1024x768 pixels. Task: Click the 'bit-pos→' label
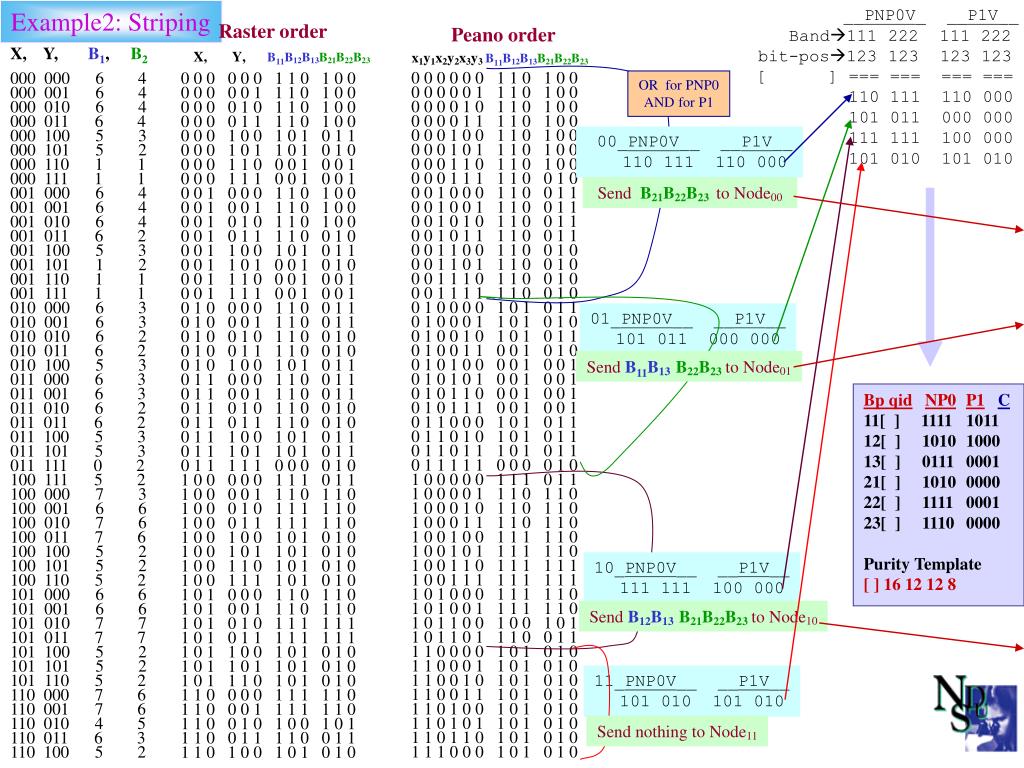pyautogui.click(x=801, y=56)
